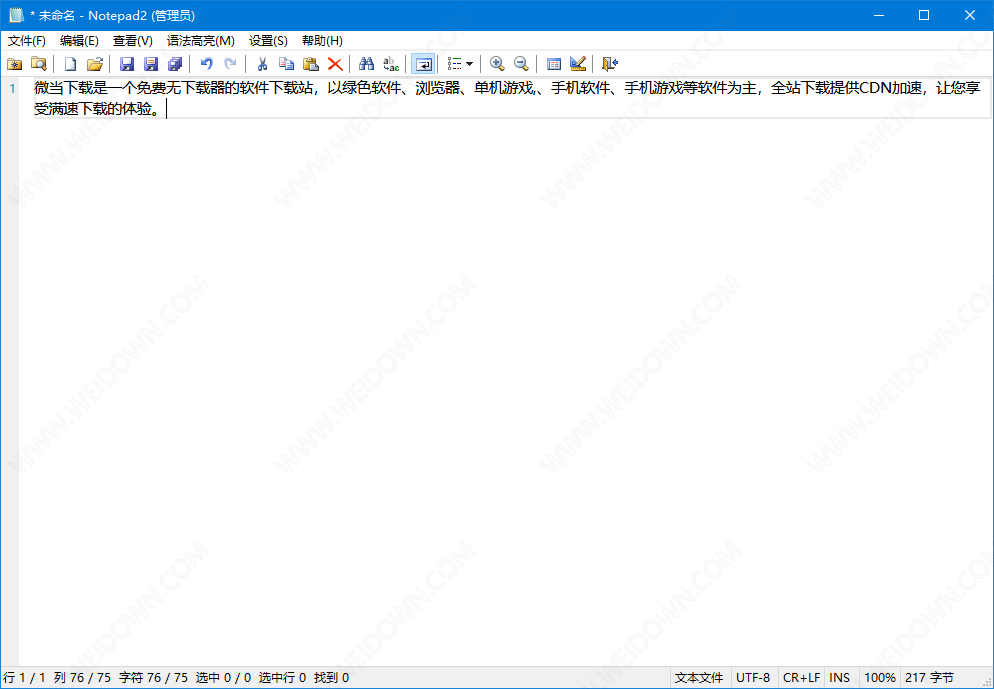Create a new blank document
The width and height of the screenshot is (994, 689).
click(x=70, y=64)
